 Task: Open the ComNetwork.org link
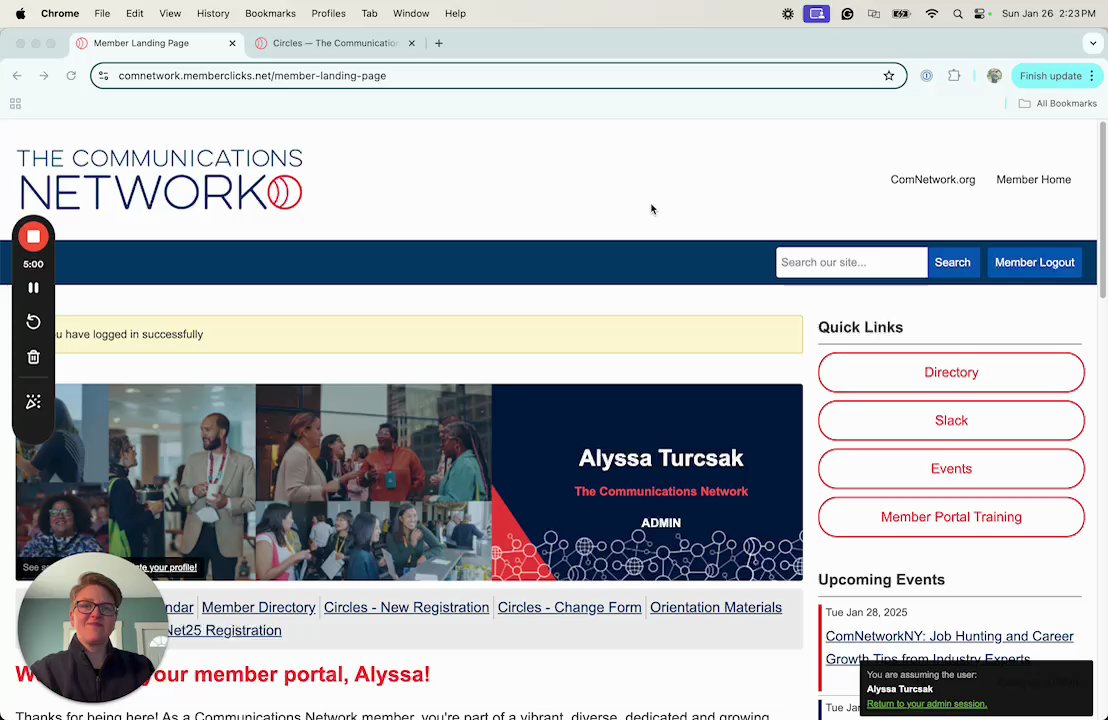pyautogui.click(x=933, y=179)
